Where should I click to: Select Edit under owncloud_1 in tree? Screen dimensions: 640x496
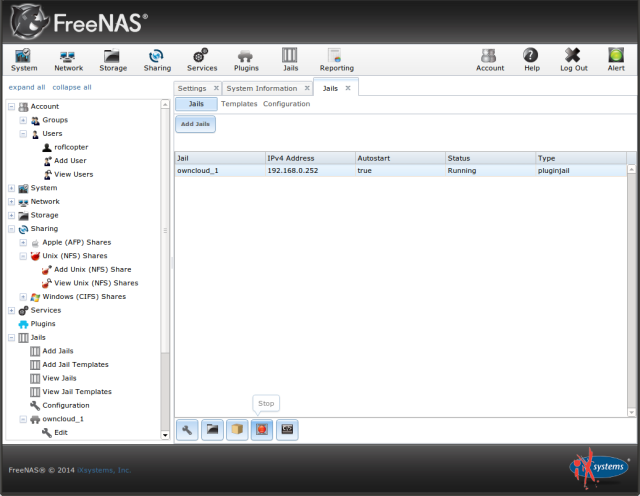tap(55, 432)
